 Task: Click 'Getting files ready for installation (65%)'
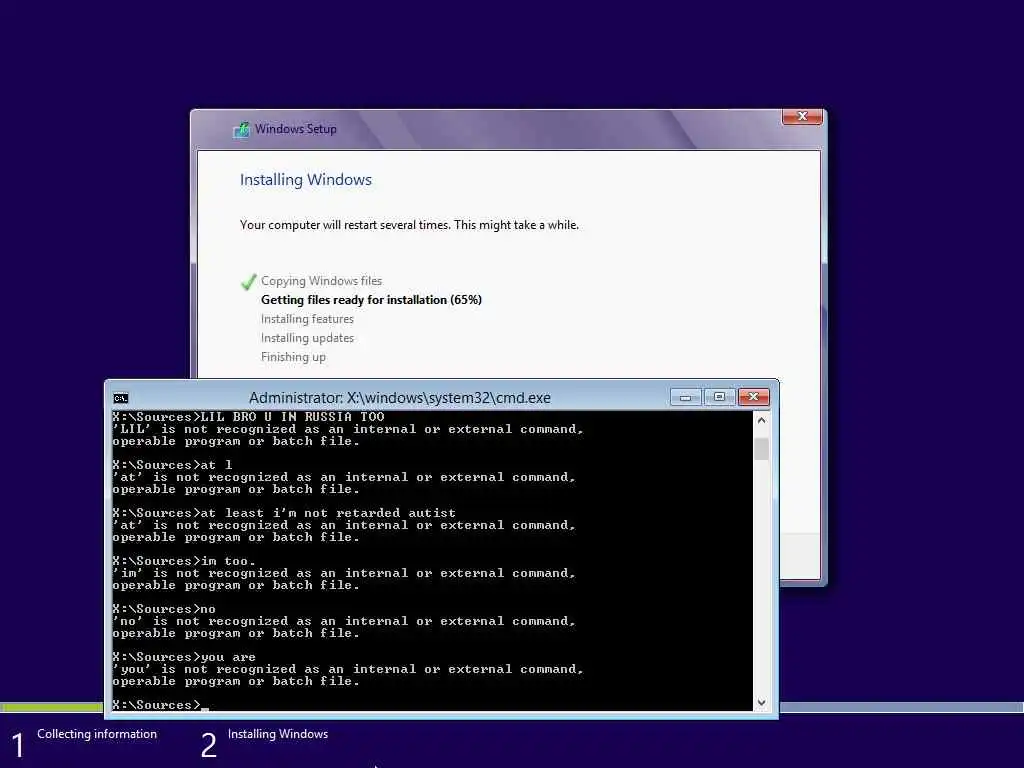point(371,300)
